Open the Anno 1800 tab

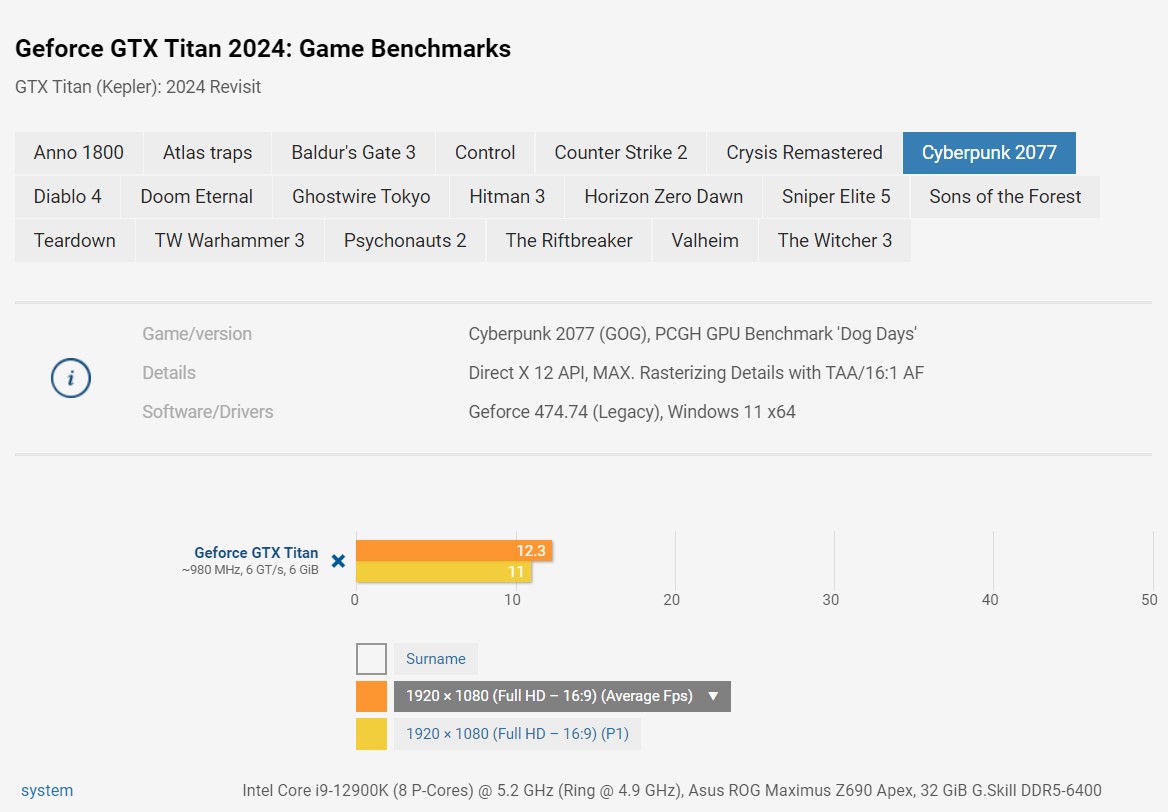(78, 153)
